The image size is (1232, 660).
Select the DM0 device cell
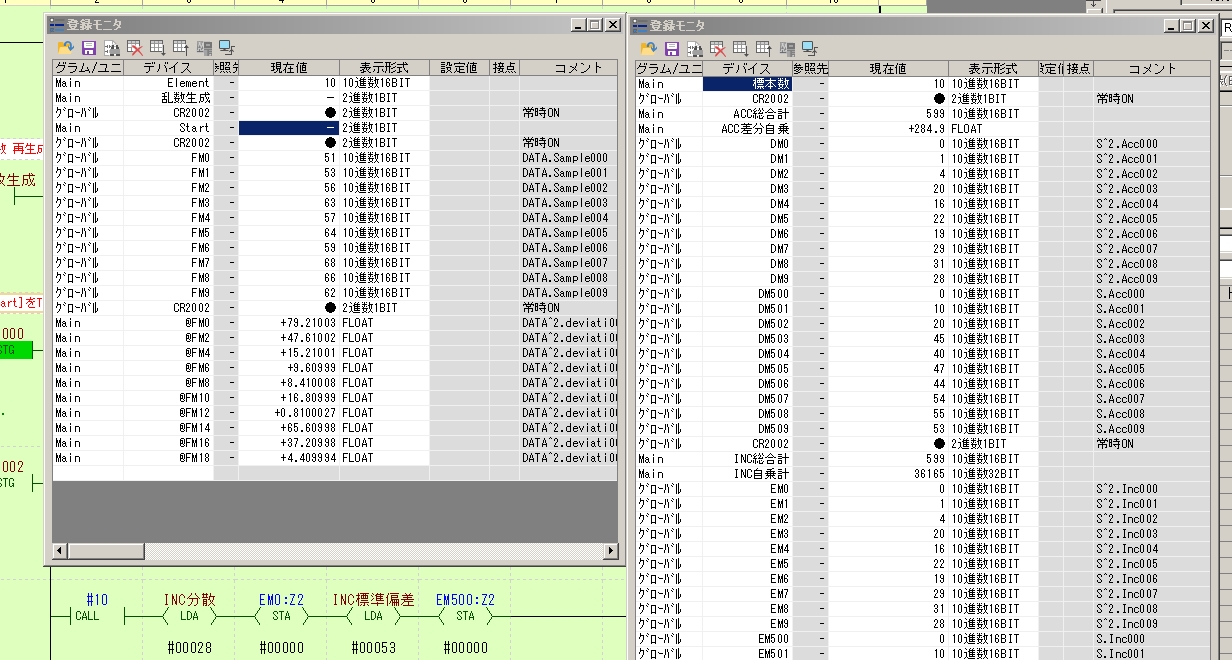(746, 144)
